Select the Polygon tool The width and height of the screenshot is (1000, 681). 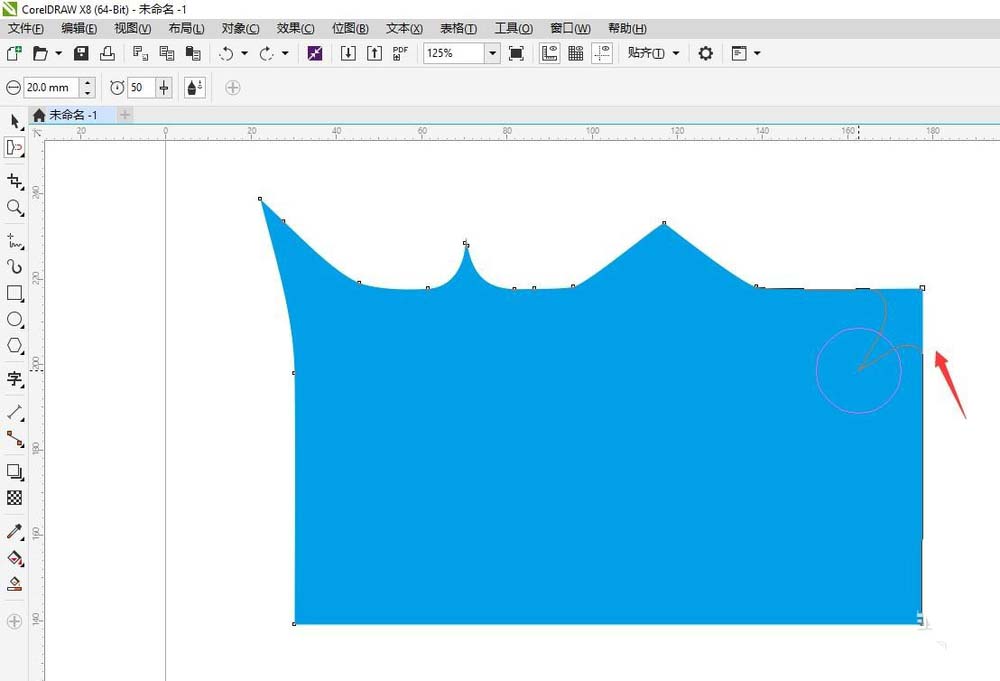click(x=15, y=346)
